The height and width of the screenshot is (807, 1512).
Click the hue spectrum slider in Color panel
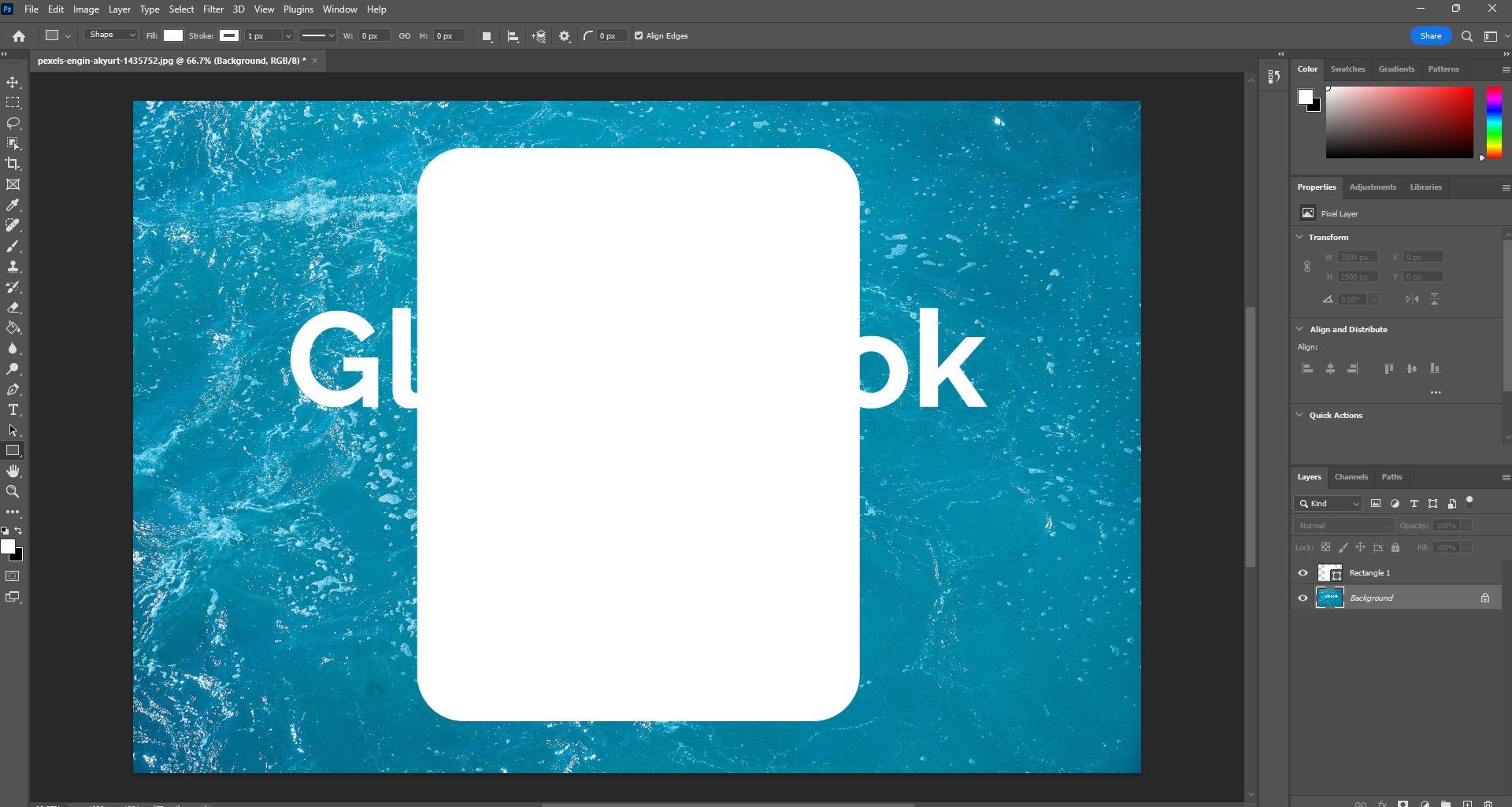pos(1494,122)
